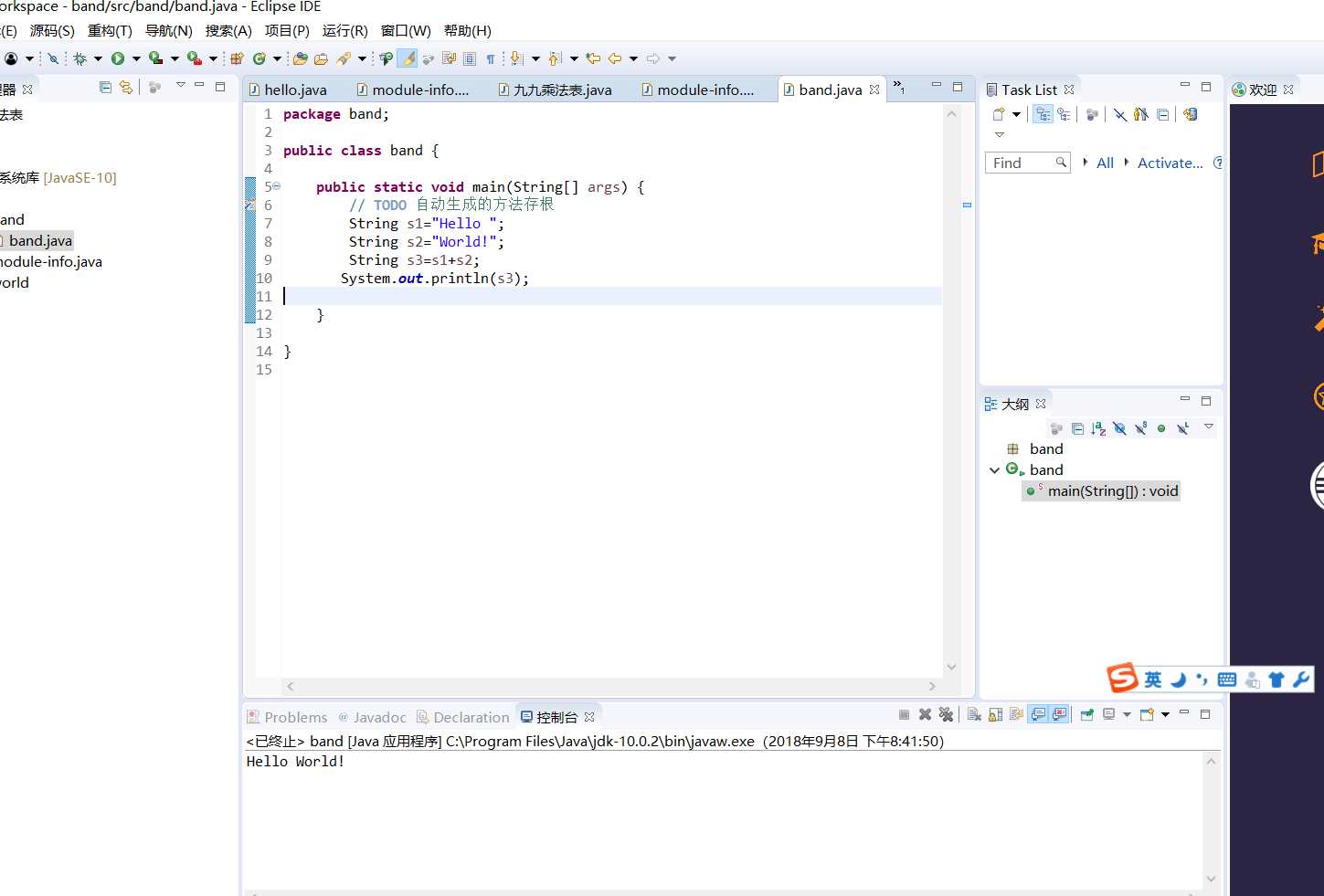Click Synchronize Changed repositories icon

coord(1190,114)
